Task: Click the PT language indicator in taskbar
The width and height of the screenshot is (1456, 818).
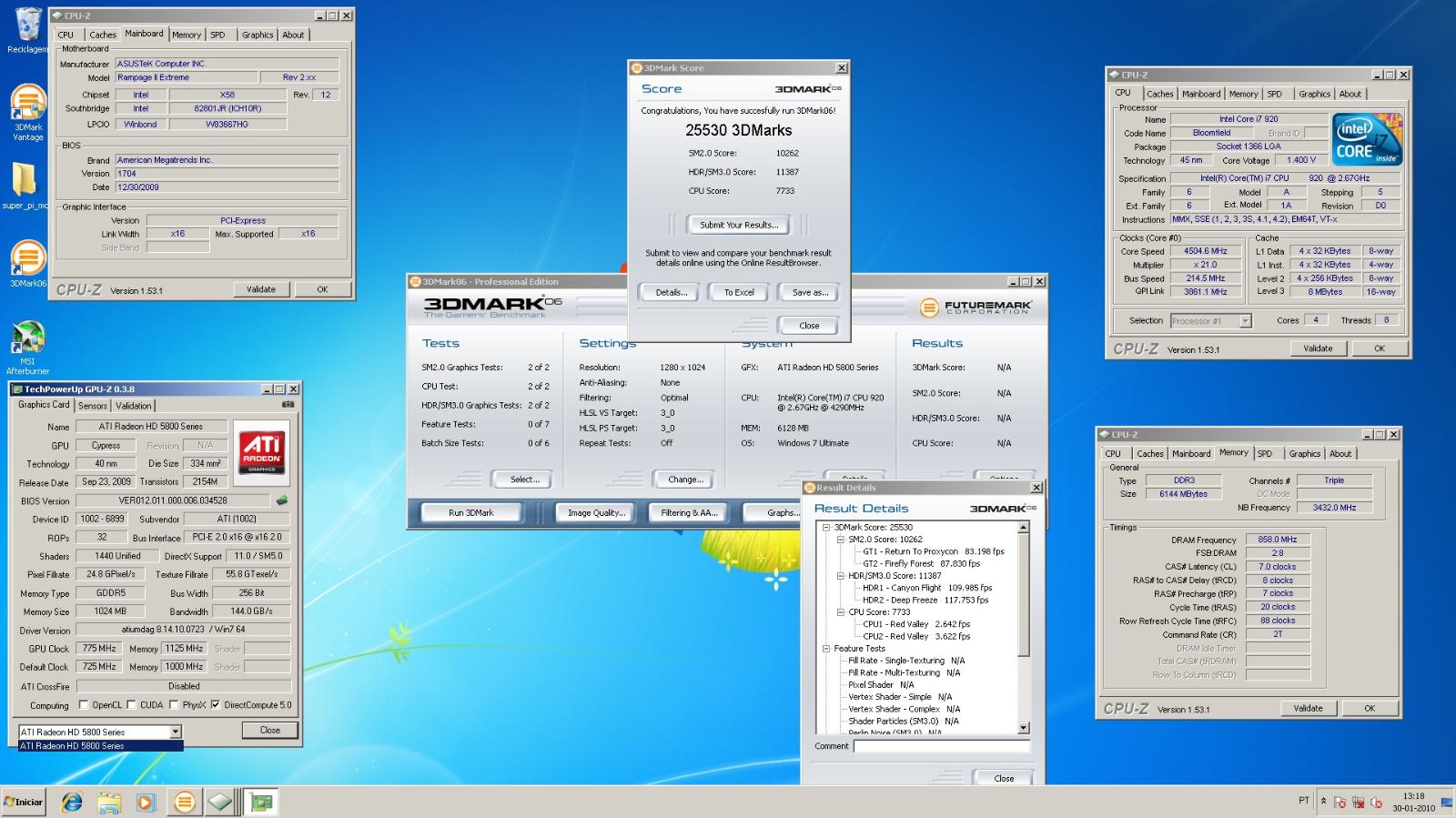Action: click(1304, 801)
